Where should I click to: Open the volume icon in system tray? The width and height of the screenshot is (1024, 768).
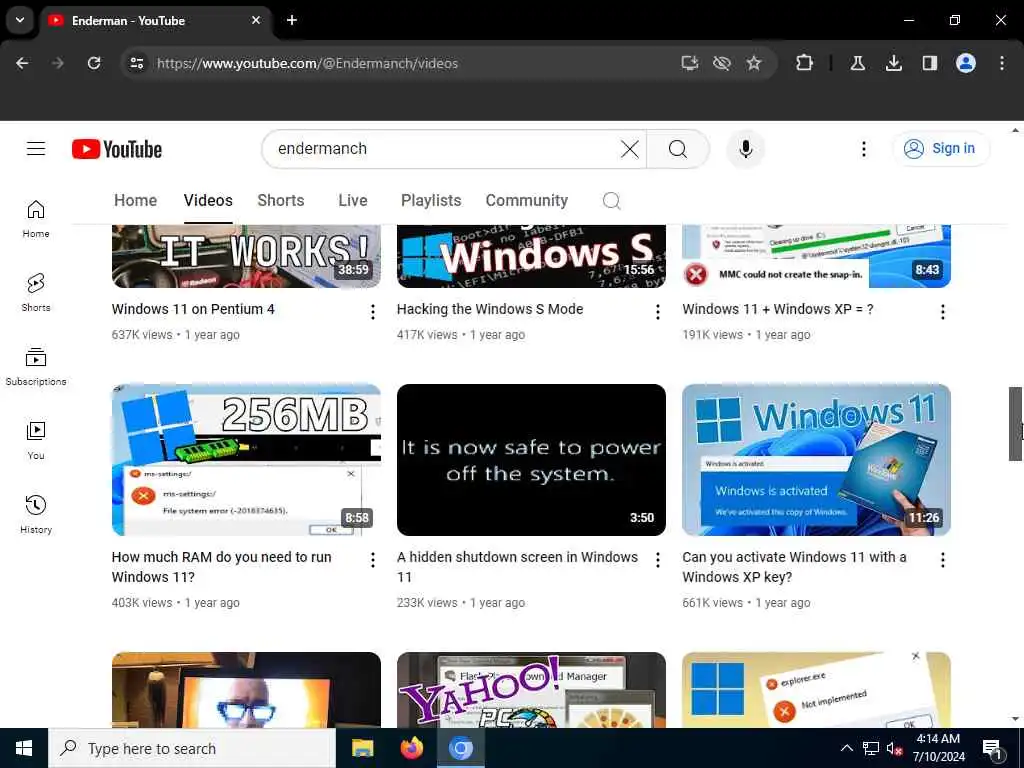(x=894, y=748)
